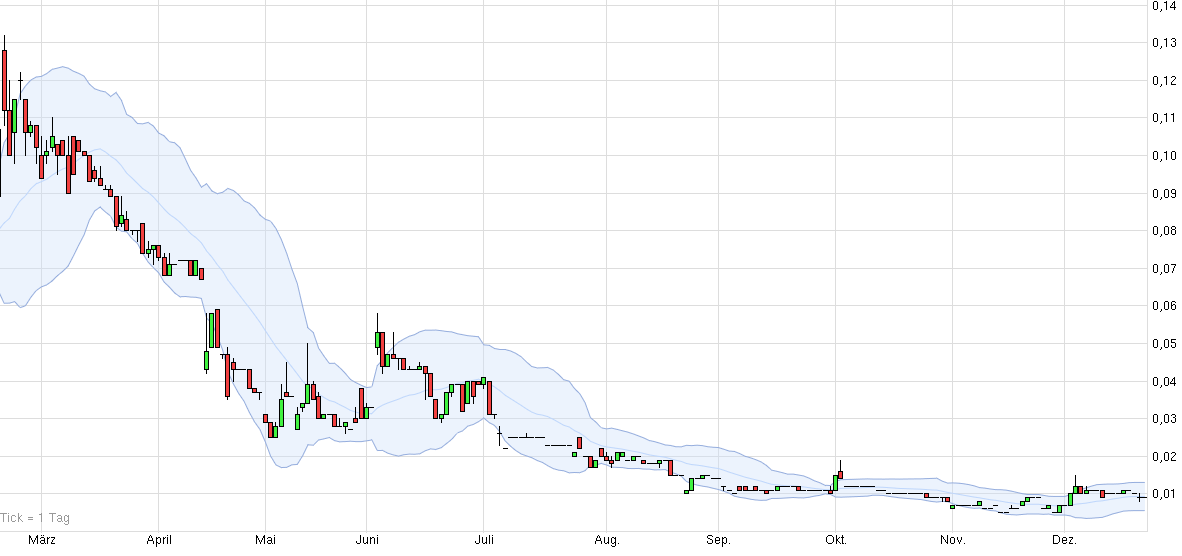This screenshot has width=1182, height=556.
Task: Click the 0,01 price axis value
Action: (1165, 494)
